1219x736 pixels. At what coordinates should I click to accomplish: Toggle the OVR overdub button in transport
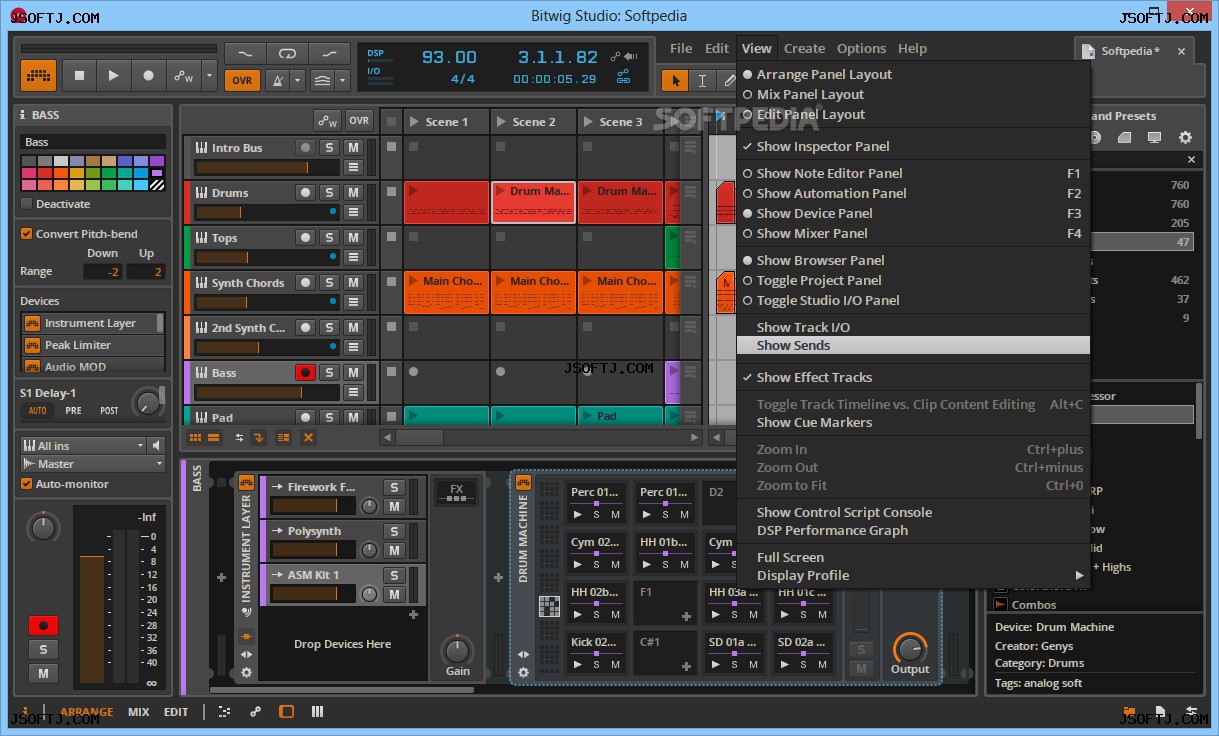[241, 80]
